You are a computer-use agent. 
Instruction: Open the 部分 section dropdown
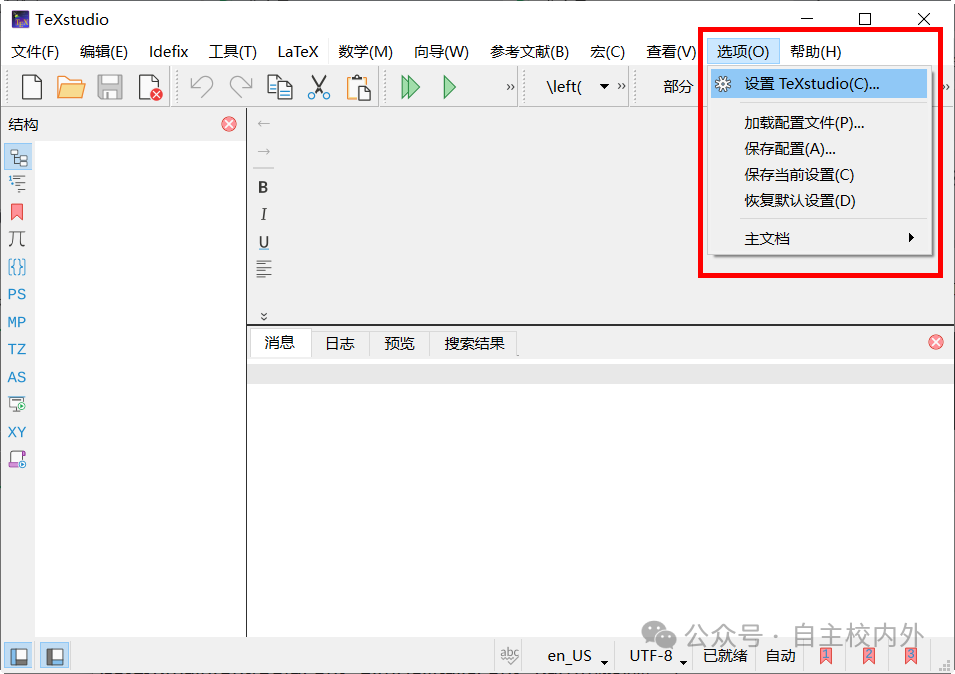(x=678, y=86)
